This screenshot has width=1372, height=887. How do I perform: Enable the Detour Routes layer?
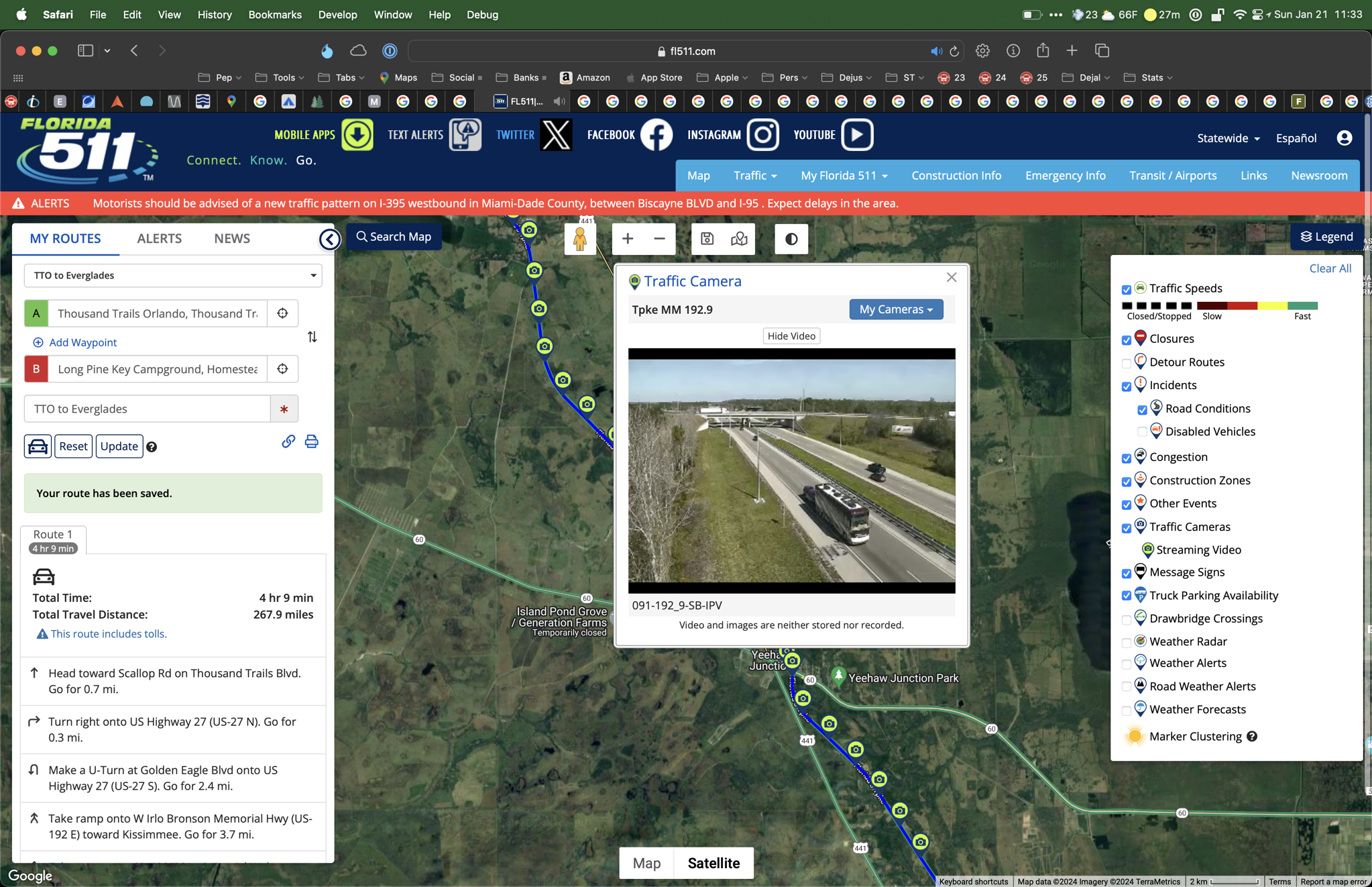[x=1127, y=364]
